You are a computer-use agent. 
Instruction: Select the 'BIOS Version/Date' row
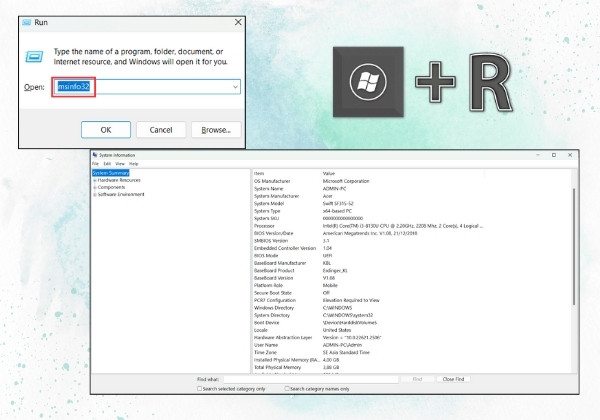(x=412, y=233)
